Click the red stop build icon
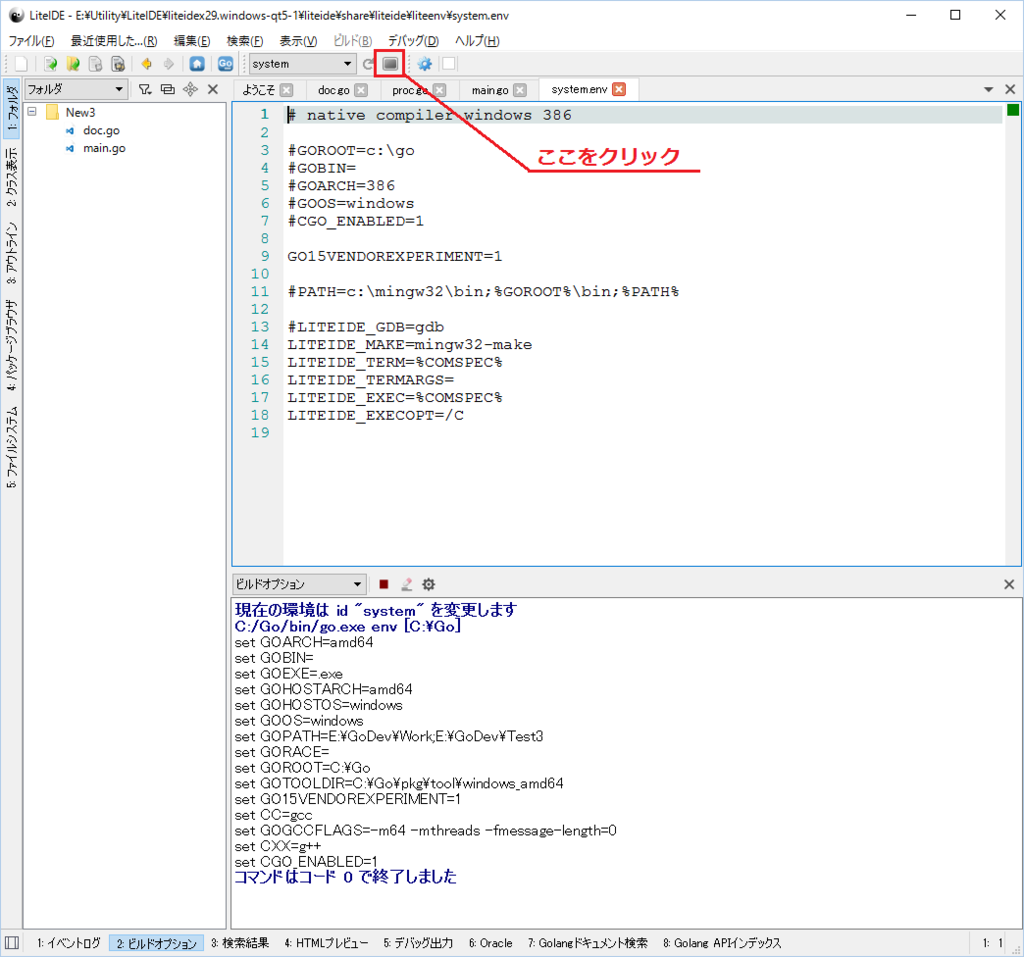1024x957 pixels. click(x=383, y=584)
